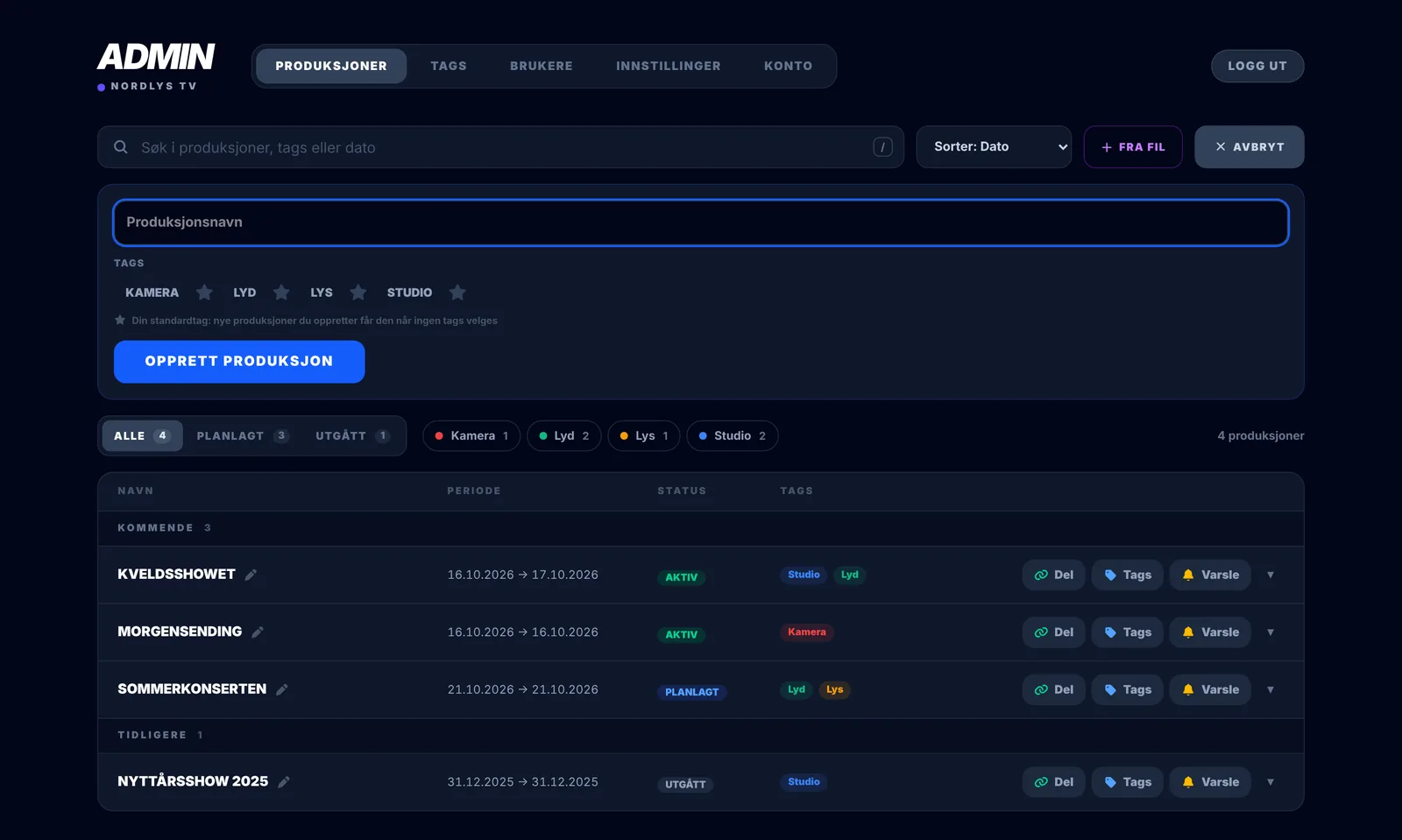Switch to the TAGS nav tab
The height and width of the screenshot is (840, 1402).
449,67
